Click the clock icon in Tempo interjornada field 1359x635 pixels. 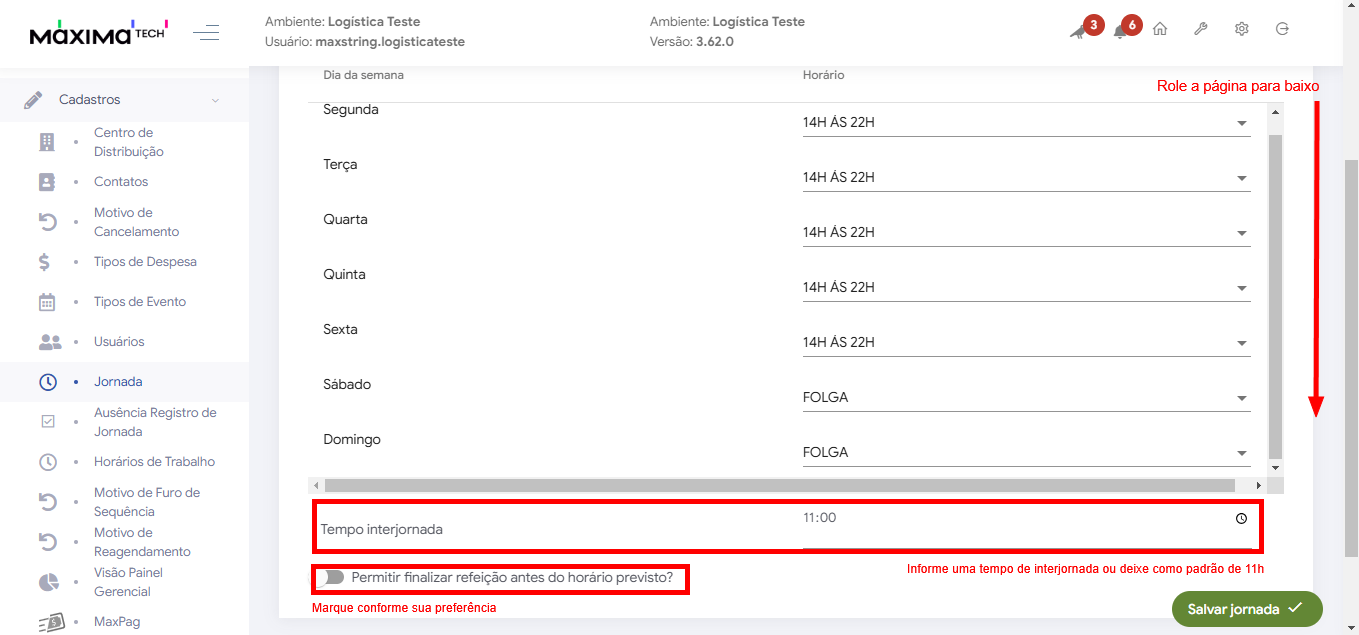(1241, 519)
